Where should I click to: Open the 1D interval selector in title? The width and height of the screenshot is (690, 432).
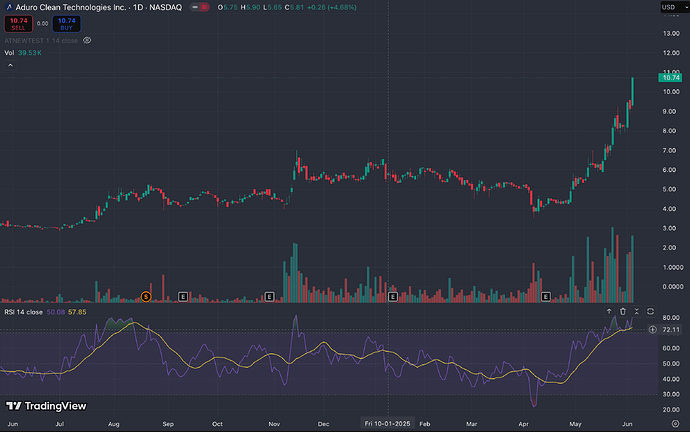tap(140, 7)
